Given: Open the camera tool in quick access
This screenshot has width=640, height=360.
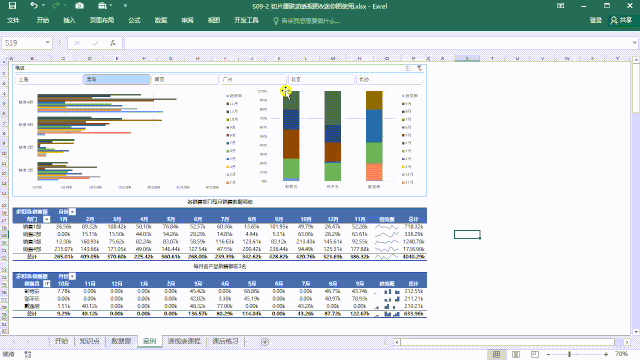Looking at the screenshot, I should (x=80, y=6).
